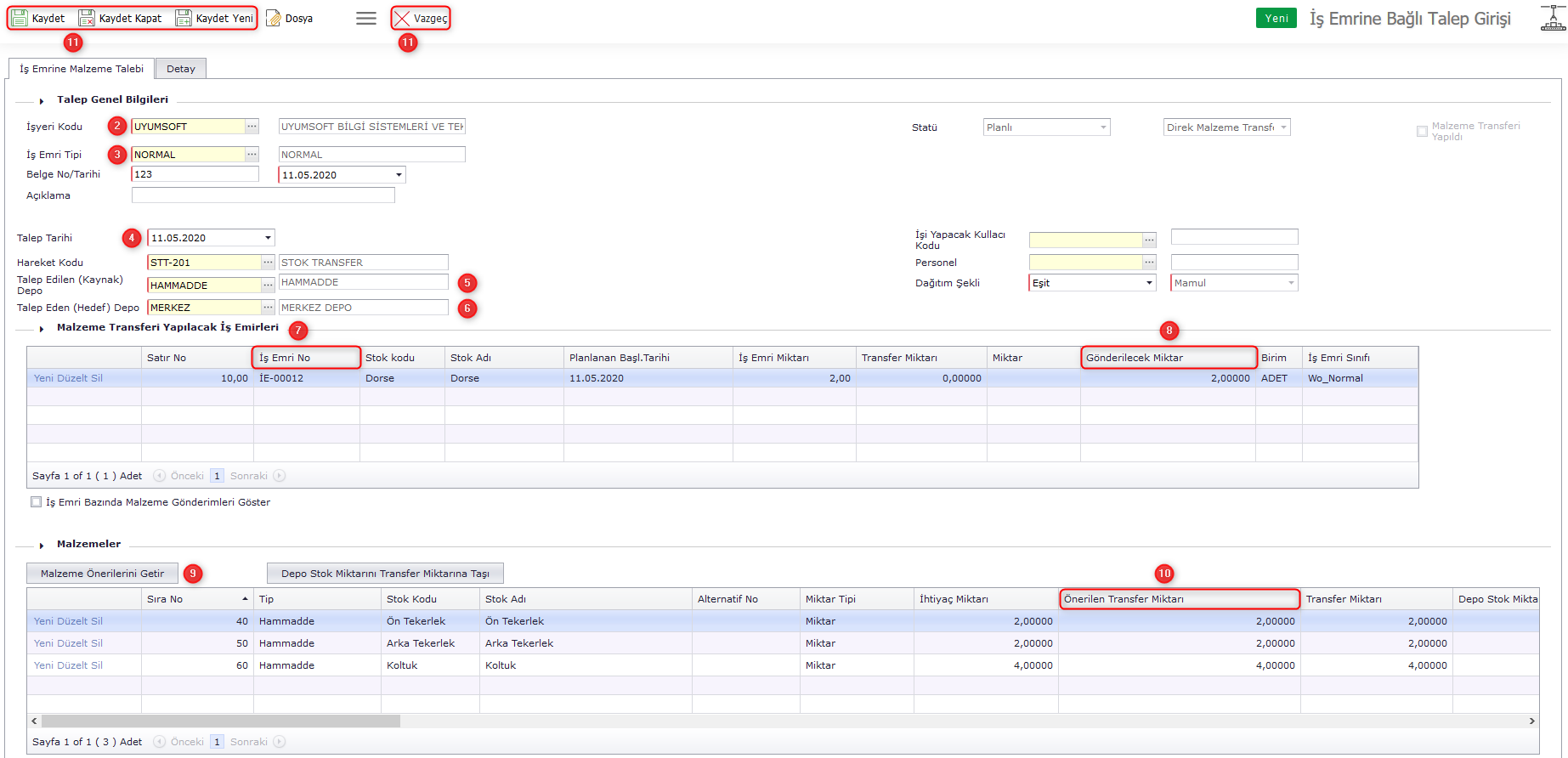
Task: Select İş Emrine Malzeme Talebi tab
Action: (x=82, y=69)
